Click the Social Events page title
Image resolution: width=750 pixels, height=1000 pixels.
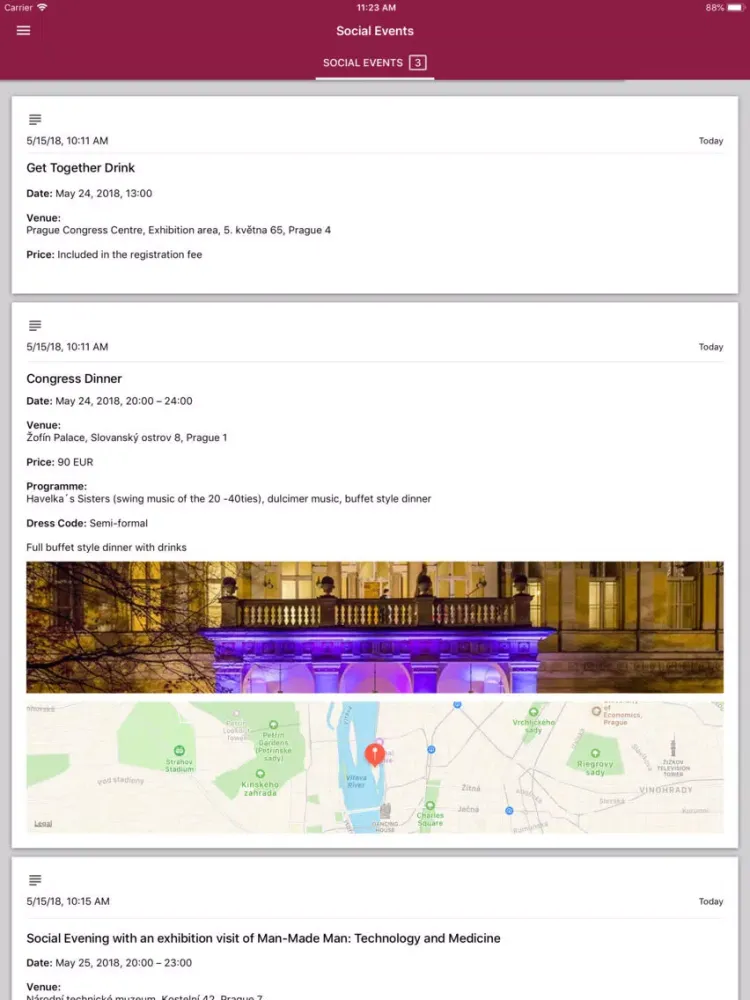[375, 31]
